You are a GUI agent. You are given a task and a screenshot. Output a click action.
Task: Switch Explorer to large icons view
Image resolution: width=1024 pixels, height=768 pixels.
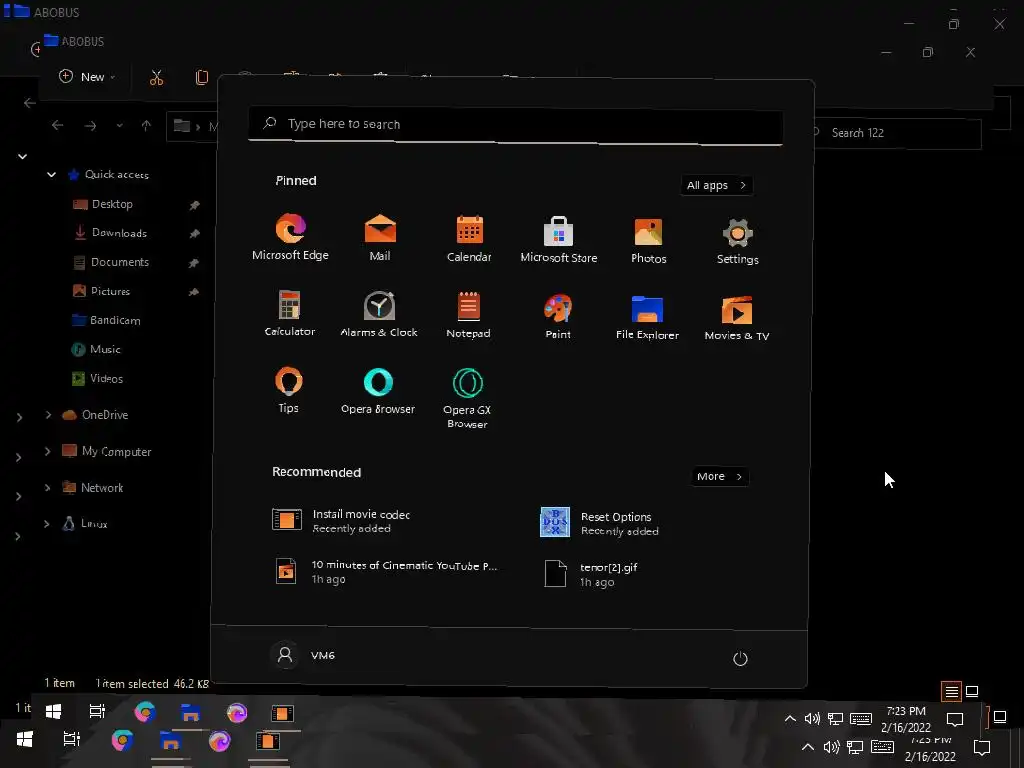(x=972, y=691)
